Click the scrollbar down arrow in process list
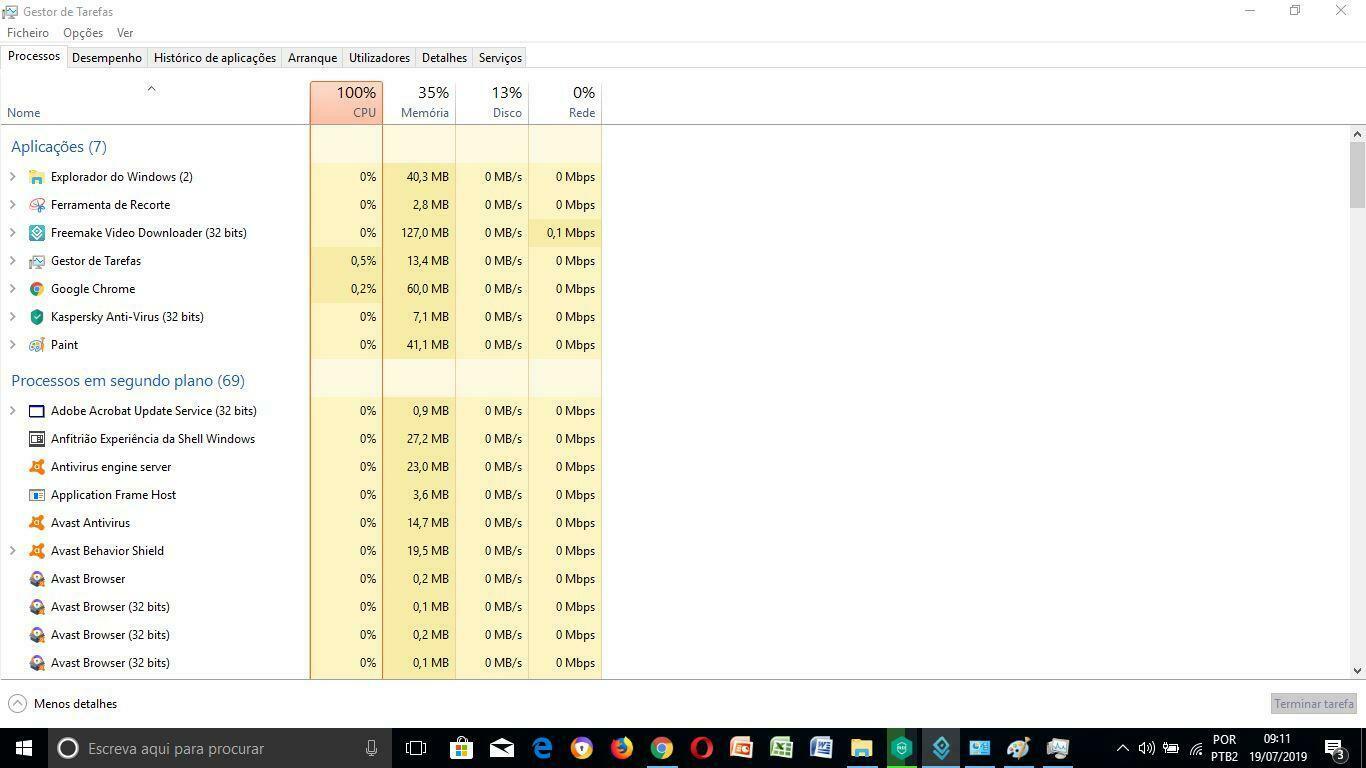Image resolution: width=1366 pixels, height=768 pixels. point(1357,671)
